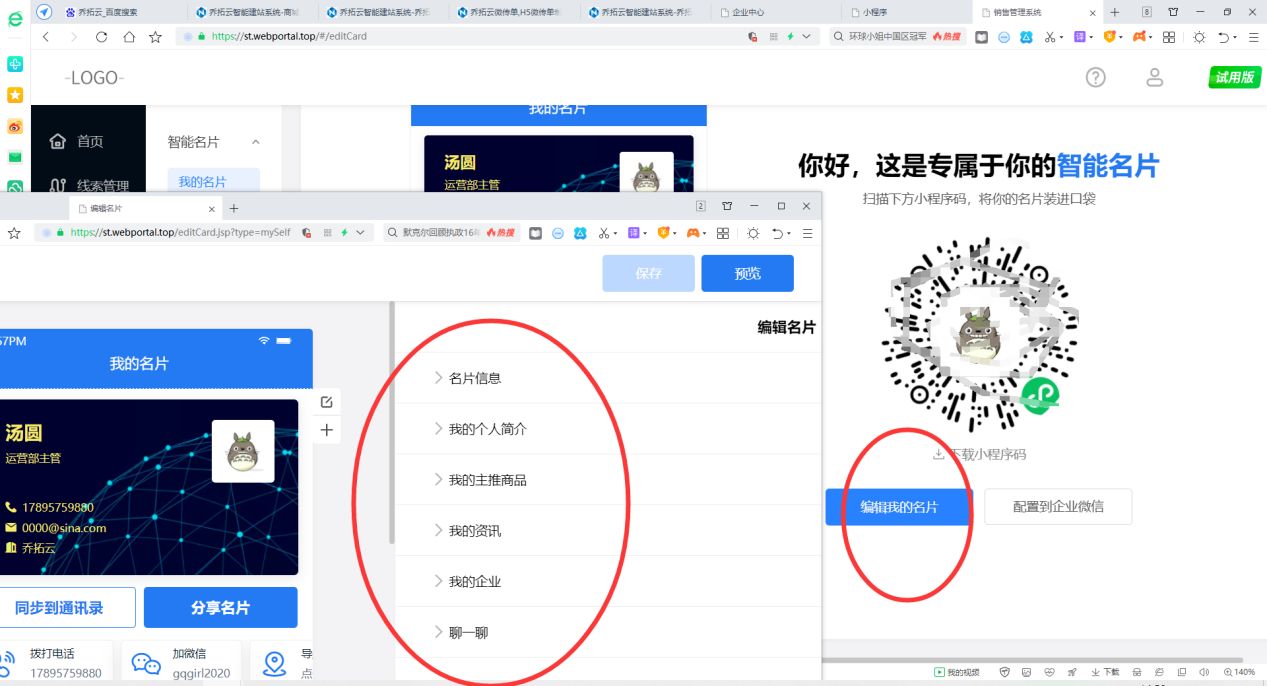The width and height of the screenshot is (1267, 686).
Task: Click the 预览 preview button
Action: click(x=747, y=273)
